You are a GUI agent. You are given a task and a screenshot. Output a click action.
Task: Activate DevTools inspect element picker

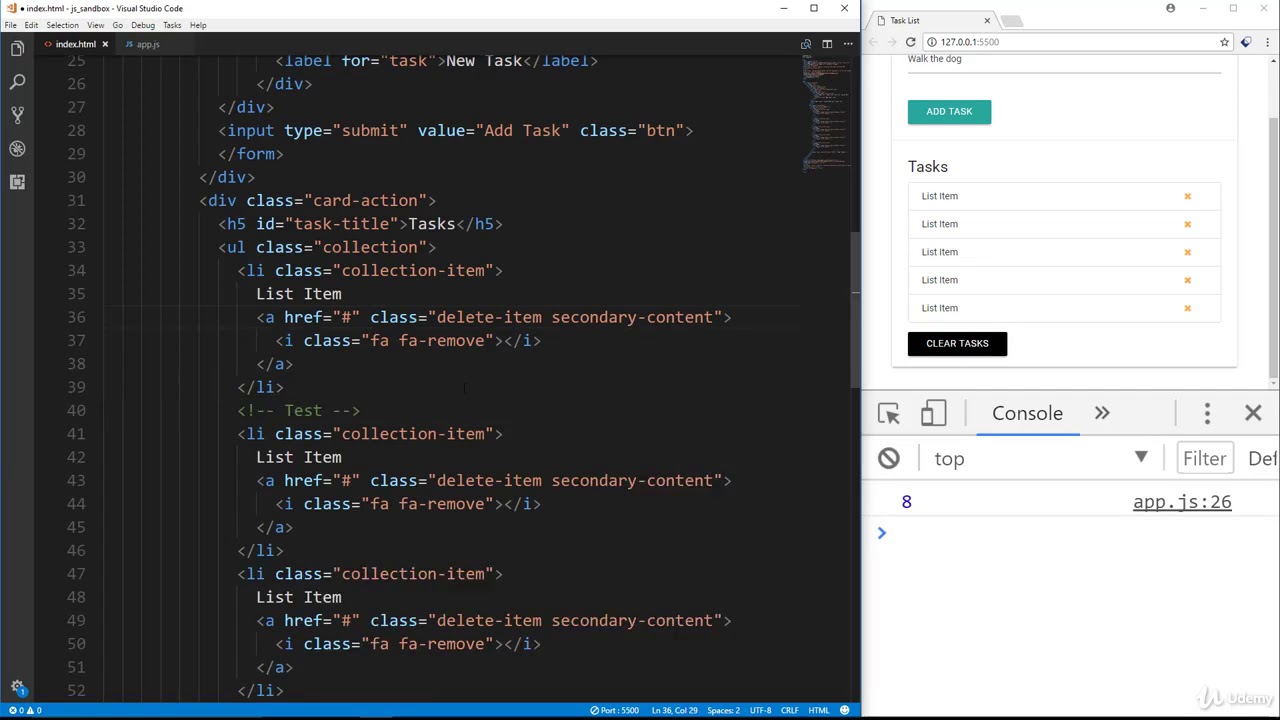(x=889, y=413)
